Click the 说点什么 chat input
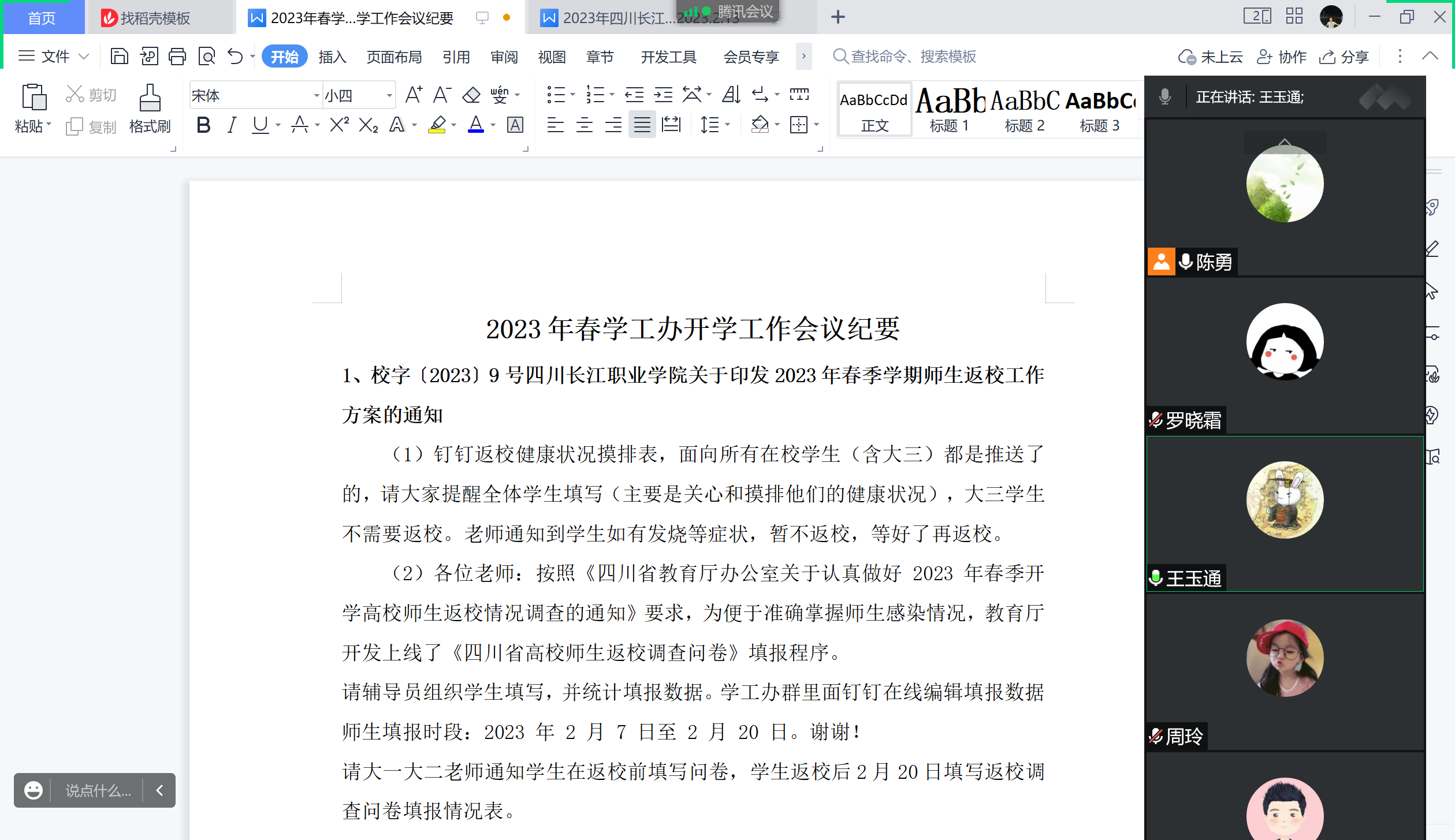The width and height of the screenshot is (1455, 840). point(98,790)
